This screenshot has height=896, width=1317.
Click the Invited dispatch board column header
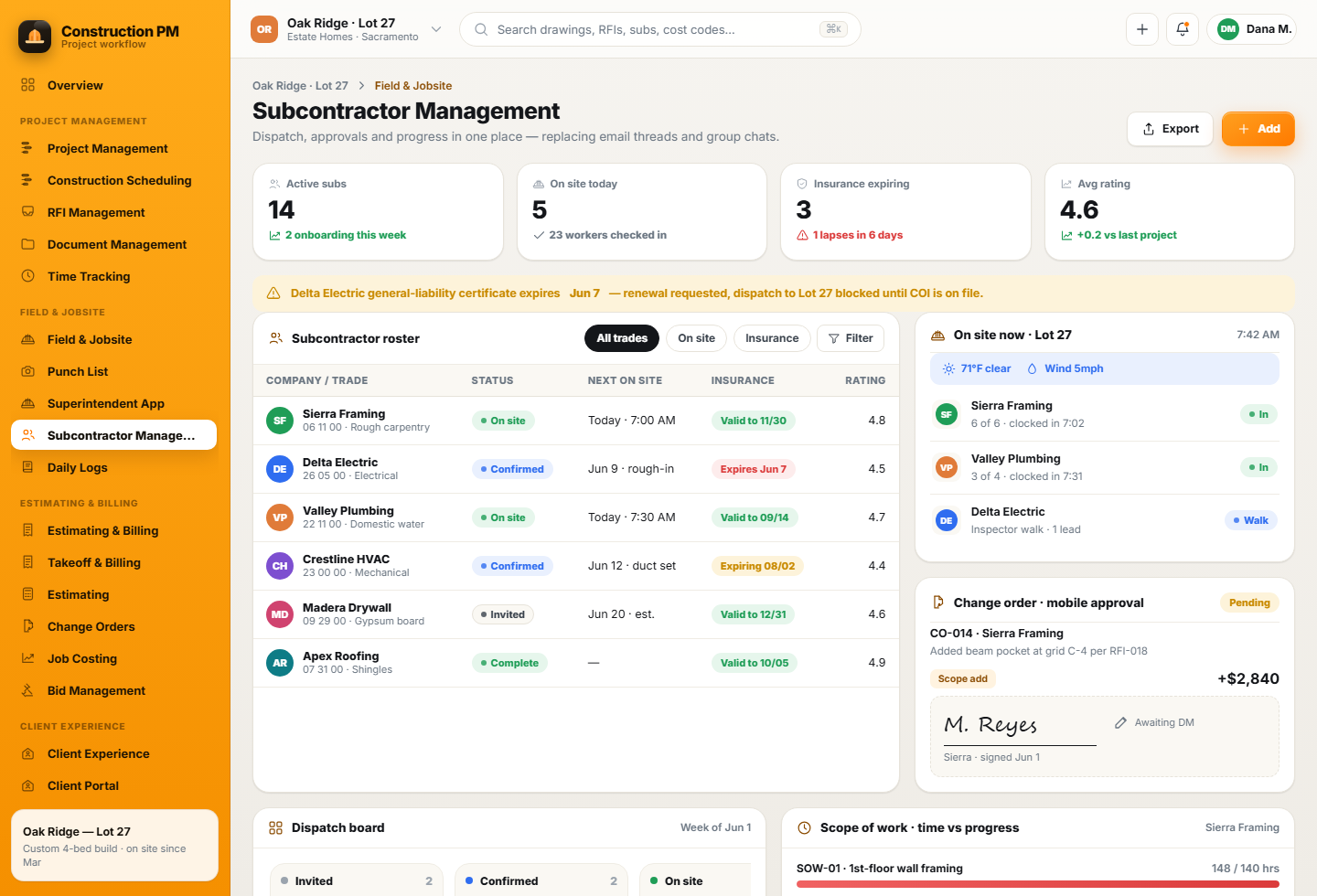357,881
